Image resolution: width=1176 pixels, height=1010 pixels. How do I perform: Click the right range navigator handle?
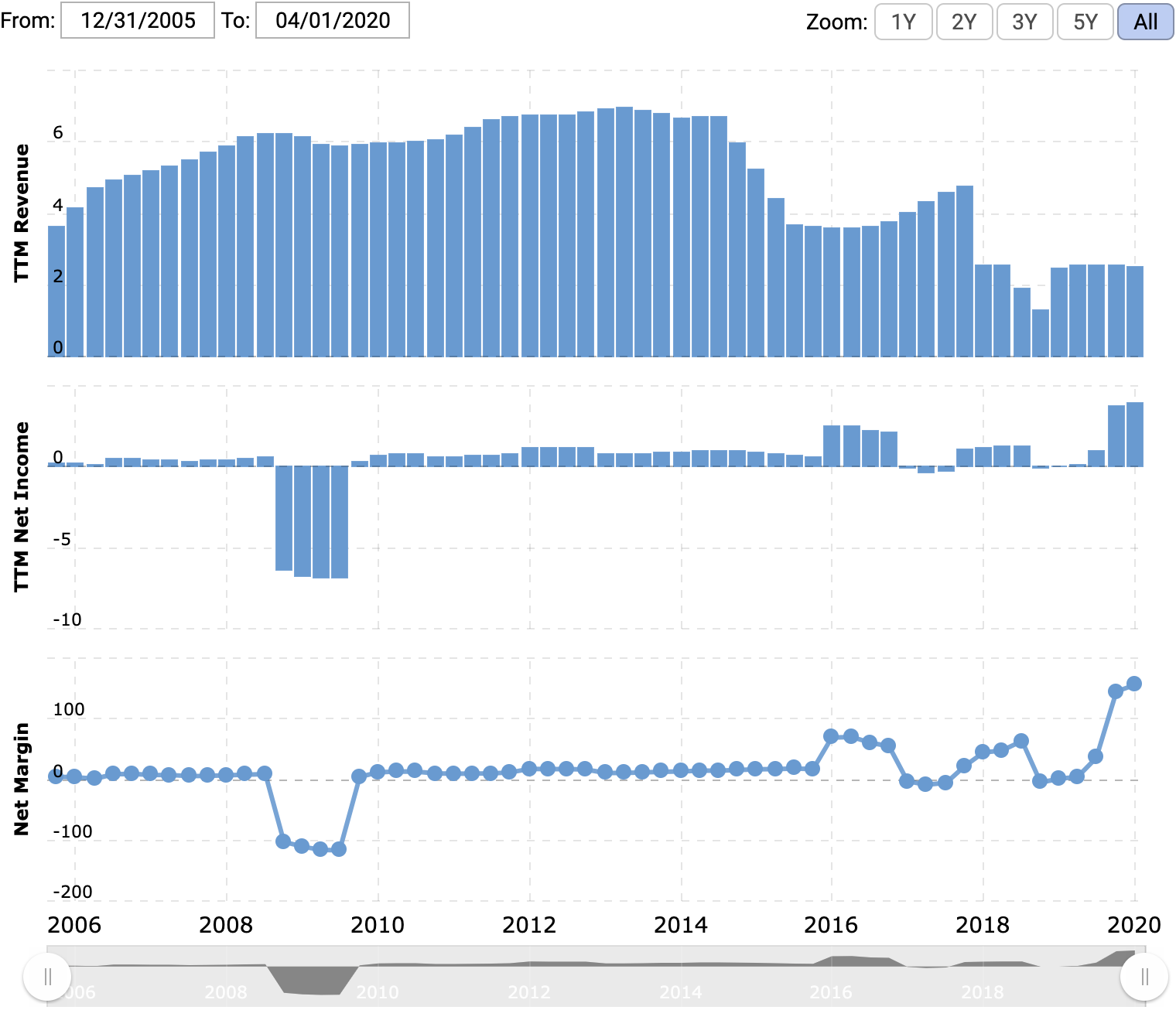tap(1145, 977)
